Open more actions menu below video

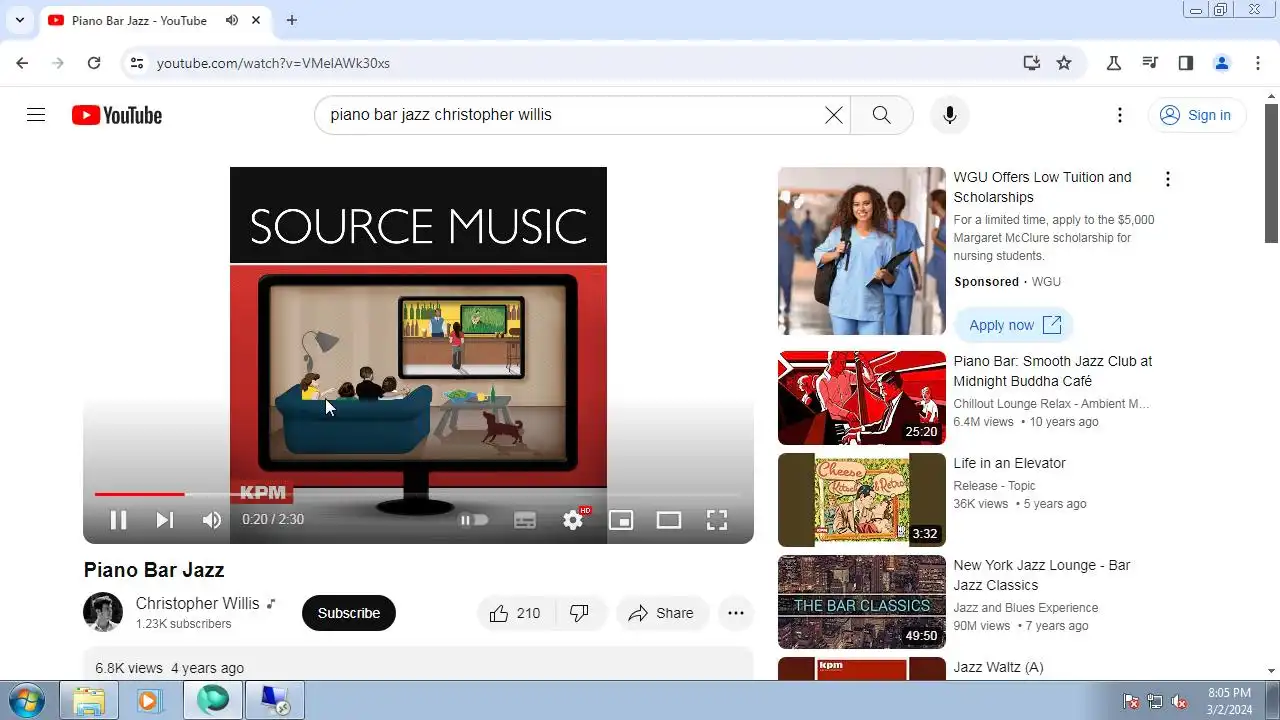[736, 613]
